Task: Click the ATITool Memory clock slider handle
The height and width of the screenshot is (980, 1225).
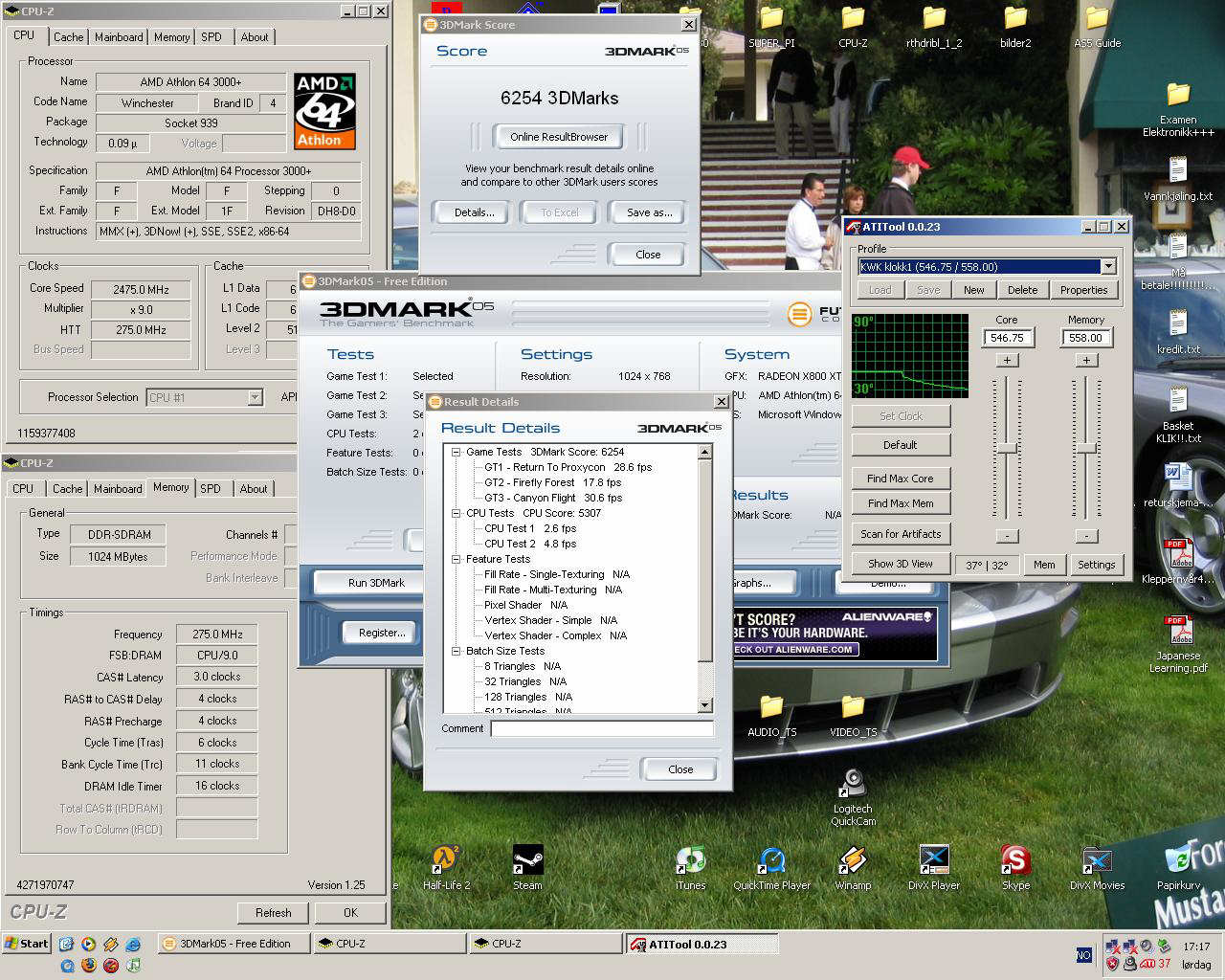Action: click(x=1086, y=449)
